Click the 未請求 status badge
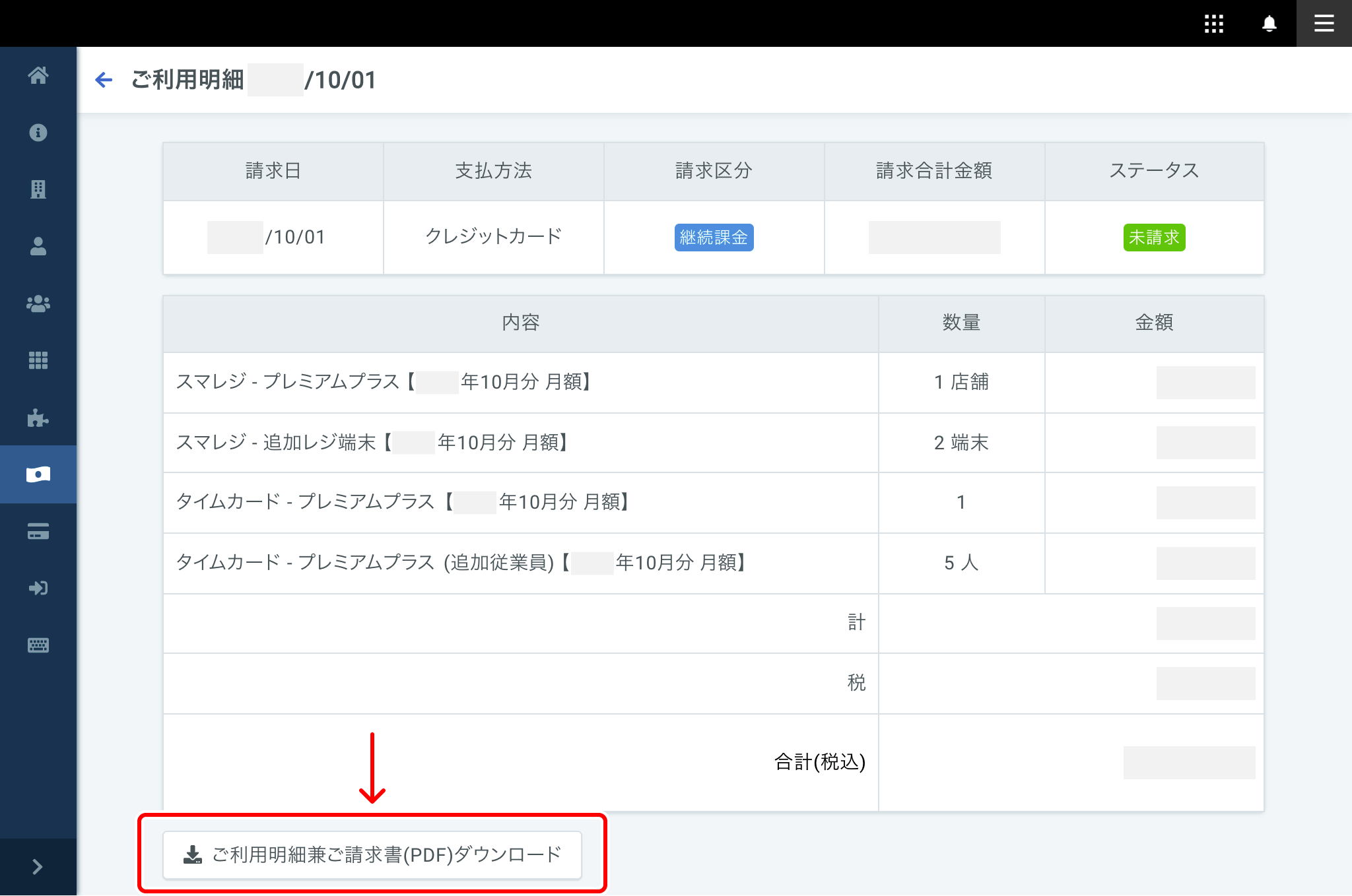The height and width of the screenshot is (896, 1352). 1154,238
